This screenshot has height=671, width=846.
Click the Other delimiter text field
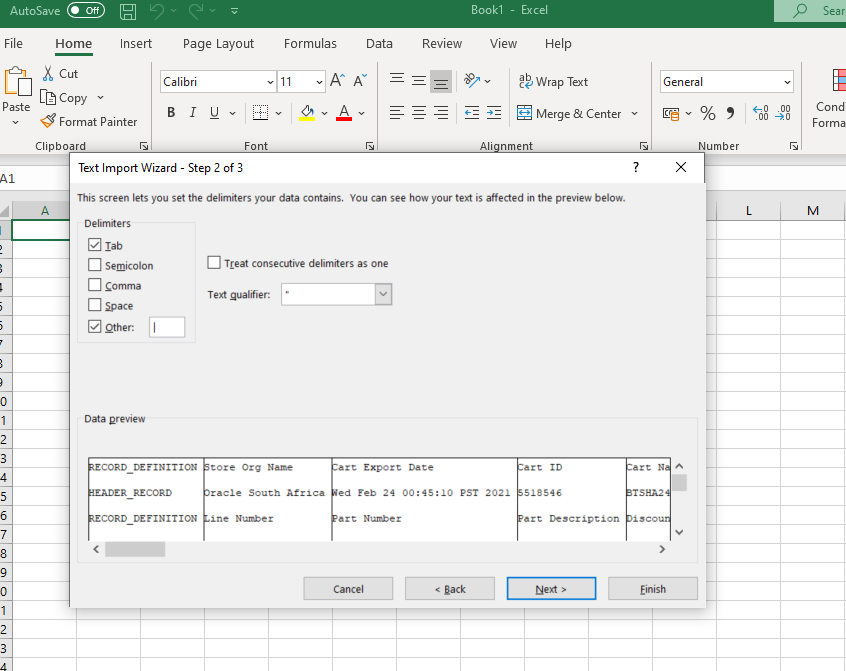[167, 327]
